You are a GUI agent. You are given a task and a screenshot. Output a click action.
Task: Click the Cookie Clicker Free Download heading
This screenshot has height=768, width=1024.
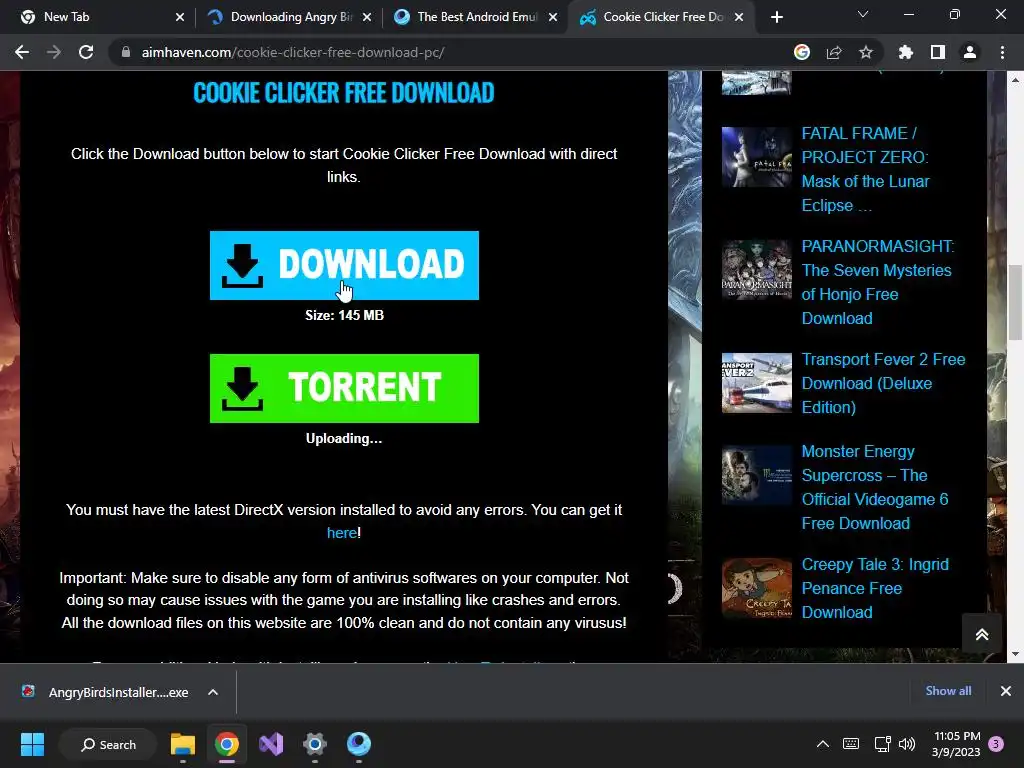point(344,93)
